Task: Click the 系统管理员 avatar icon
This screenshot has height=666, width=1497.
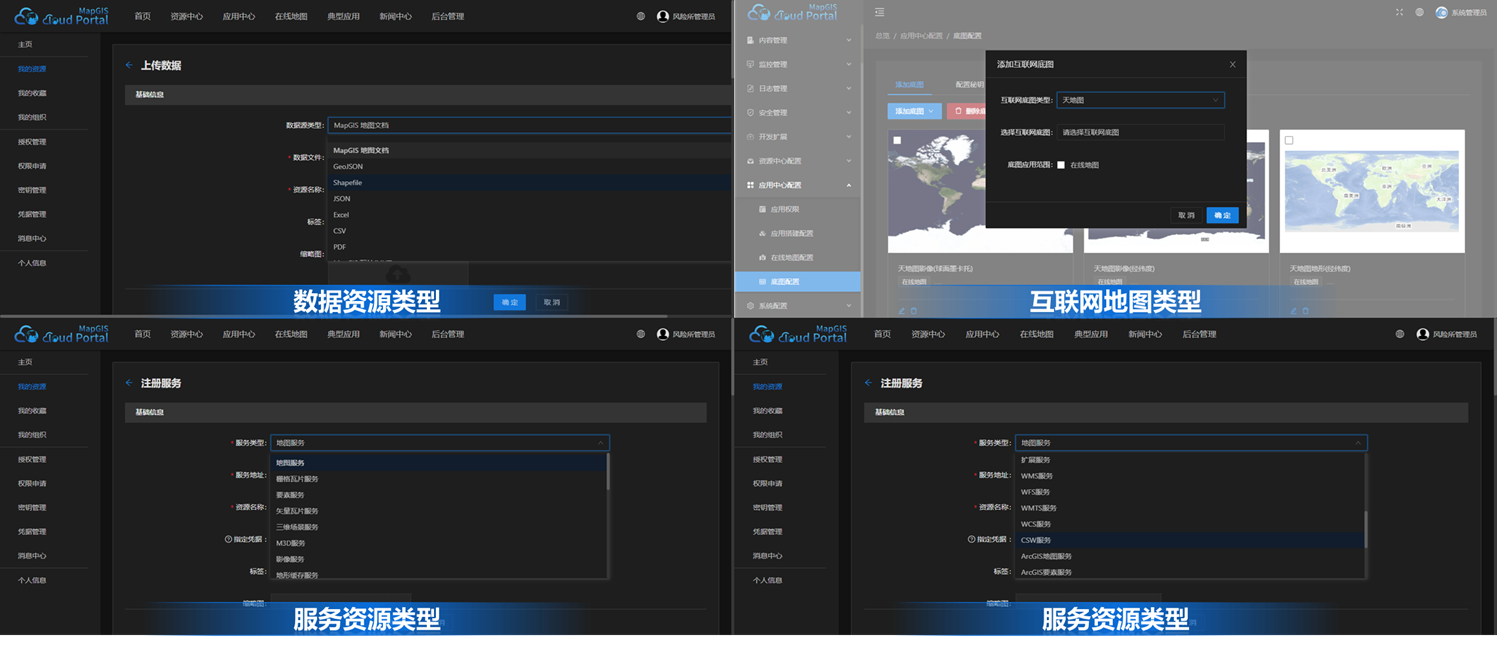Action: (x=1441, y=12)
